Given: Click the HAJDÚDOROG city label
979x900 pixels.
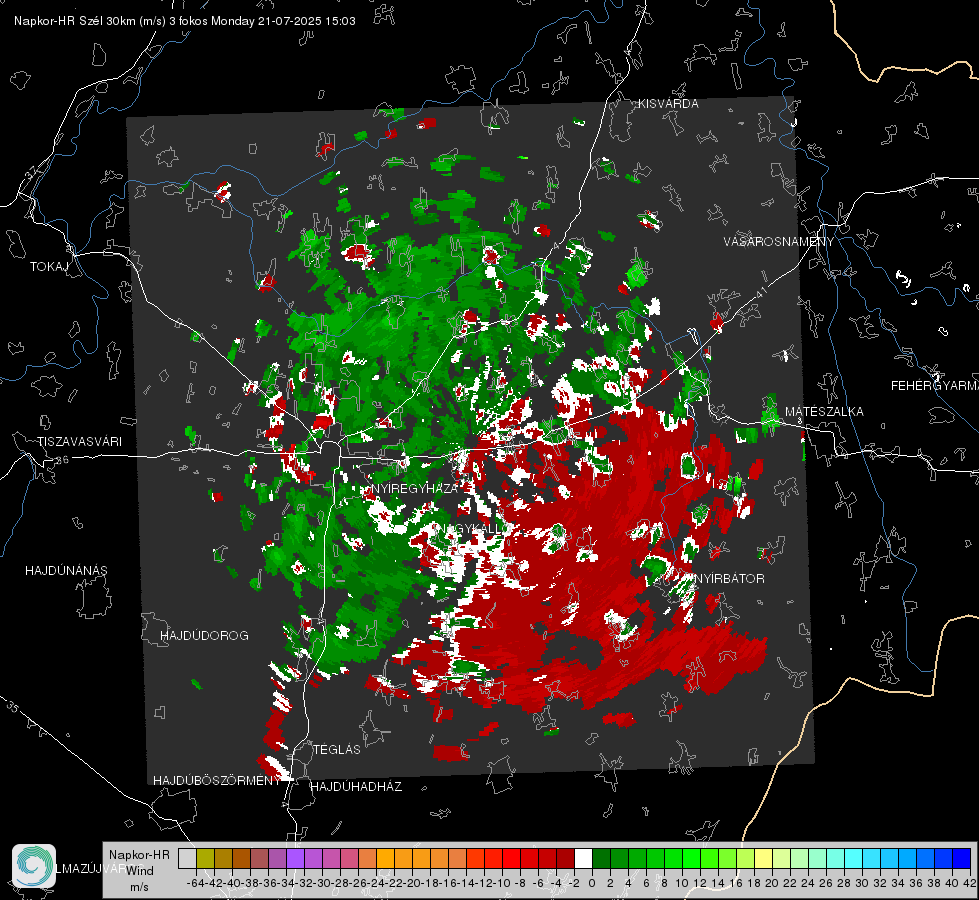Looking at the screenshot, I should 204,635.
